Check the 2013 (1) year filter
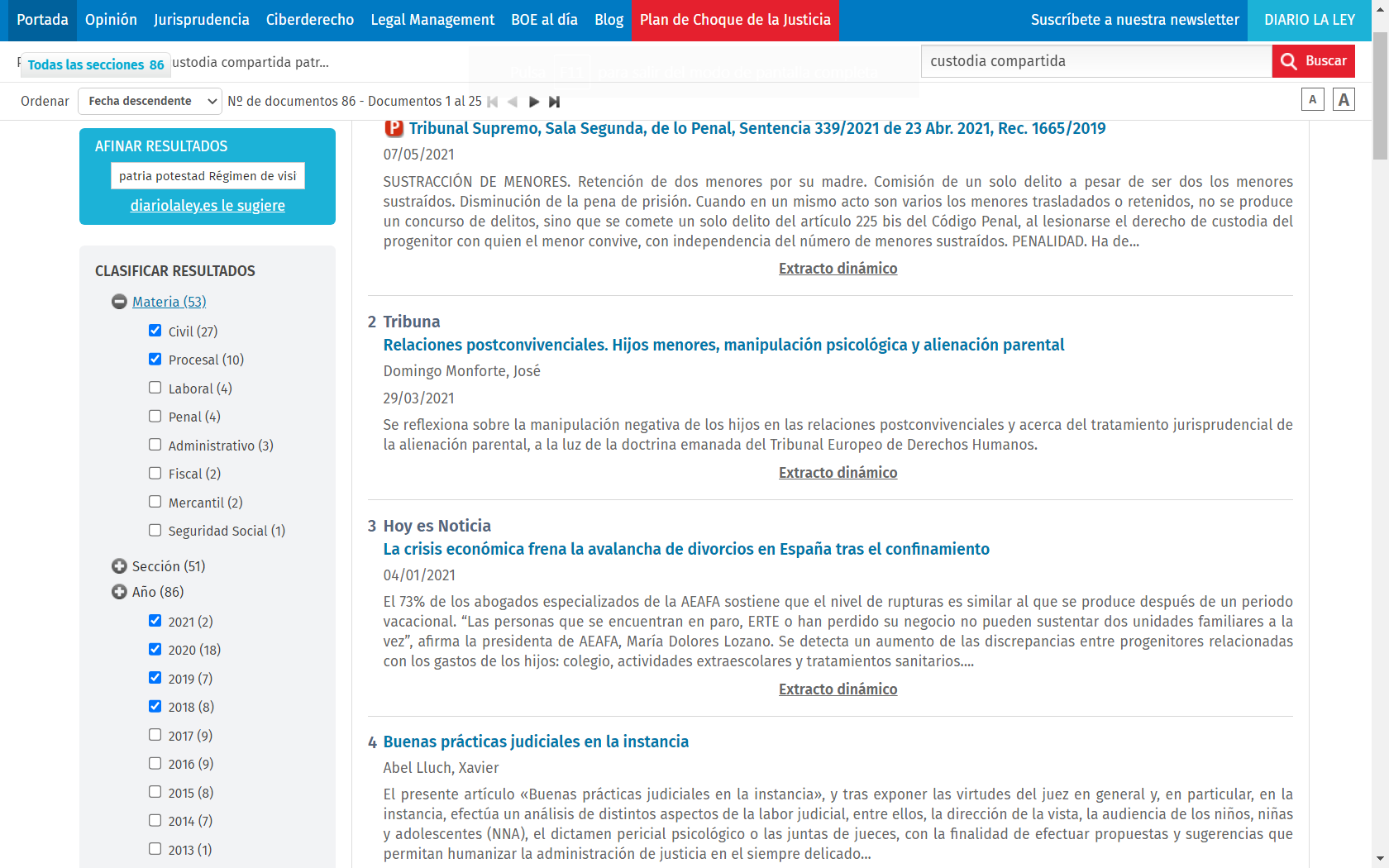1389x868 pixels. click(155, 849)
